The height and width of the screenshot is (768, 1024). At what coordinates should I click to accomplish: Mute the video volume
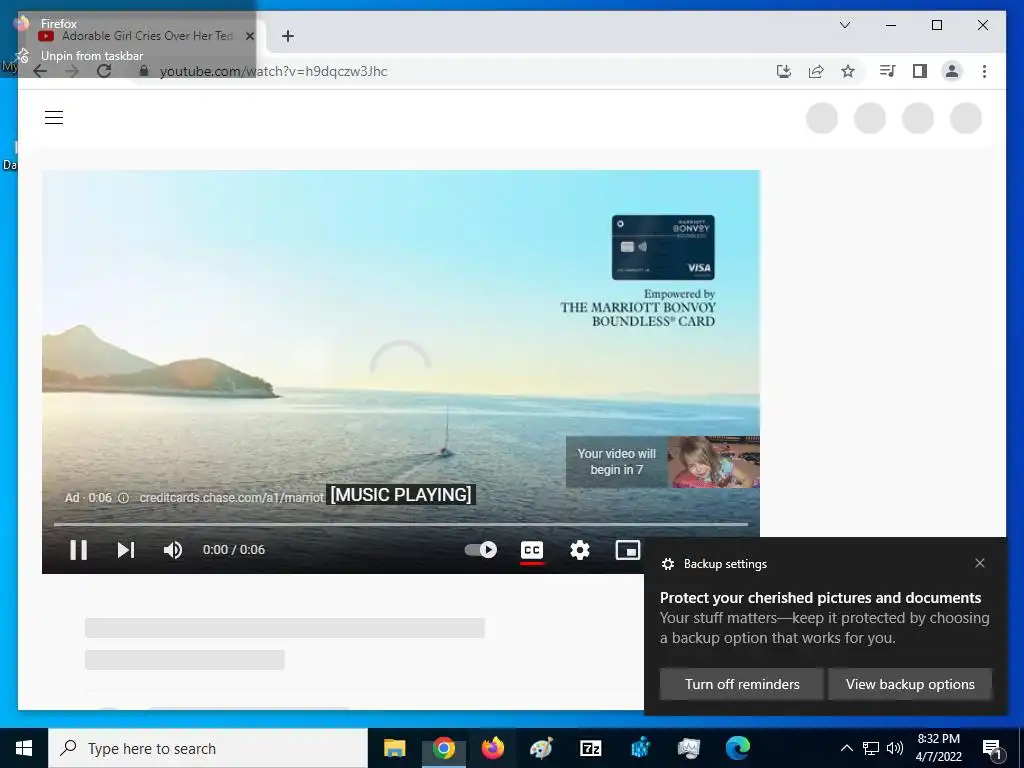(173, 550)
